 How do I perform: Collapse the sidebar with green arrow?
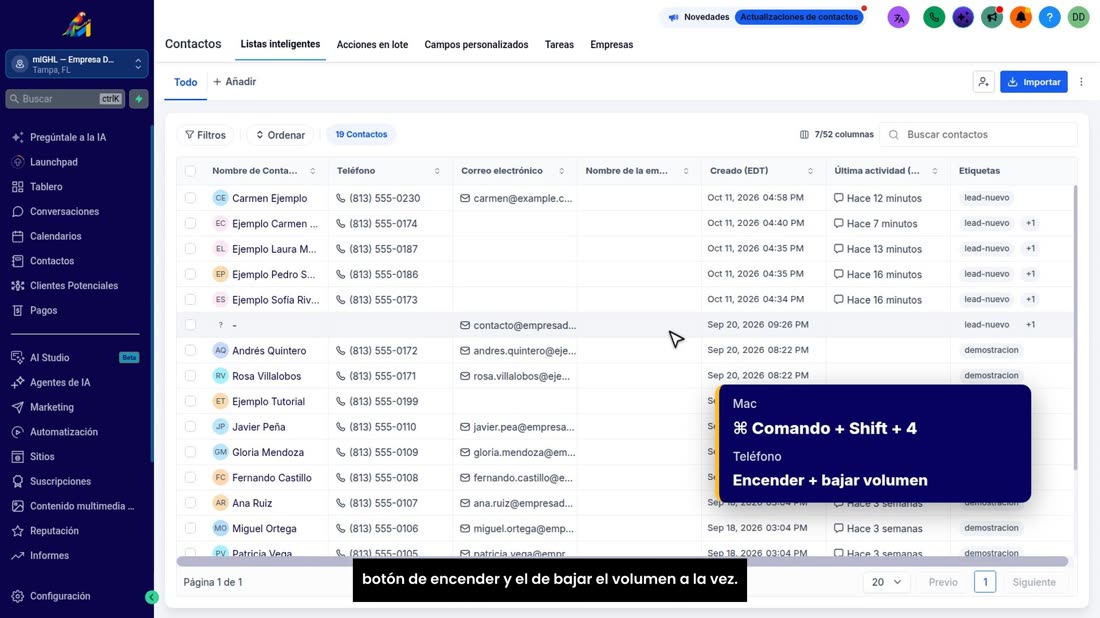(x=152, y=597)
